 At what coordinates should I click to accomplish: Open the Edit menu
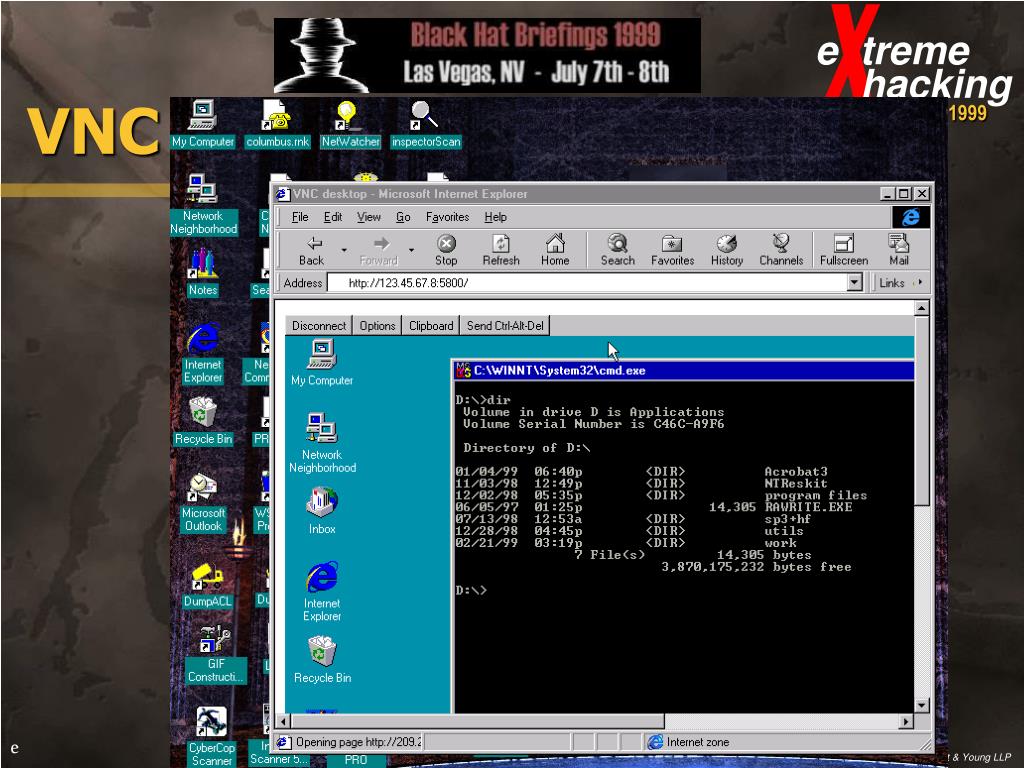(x=332, y=217)
